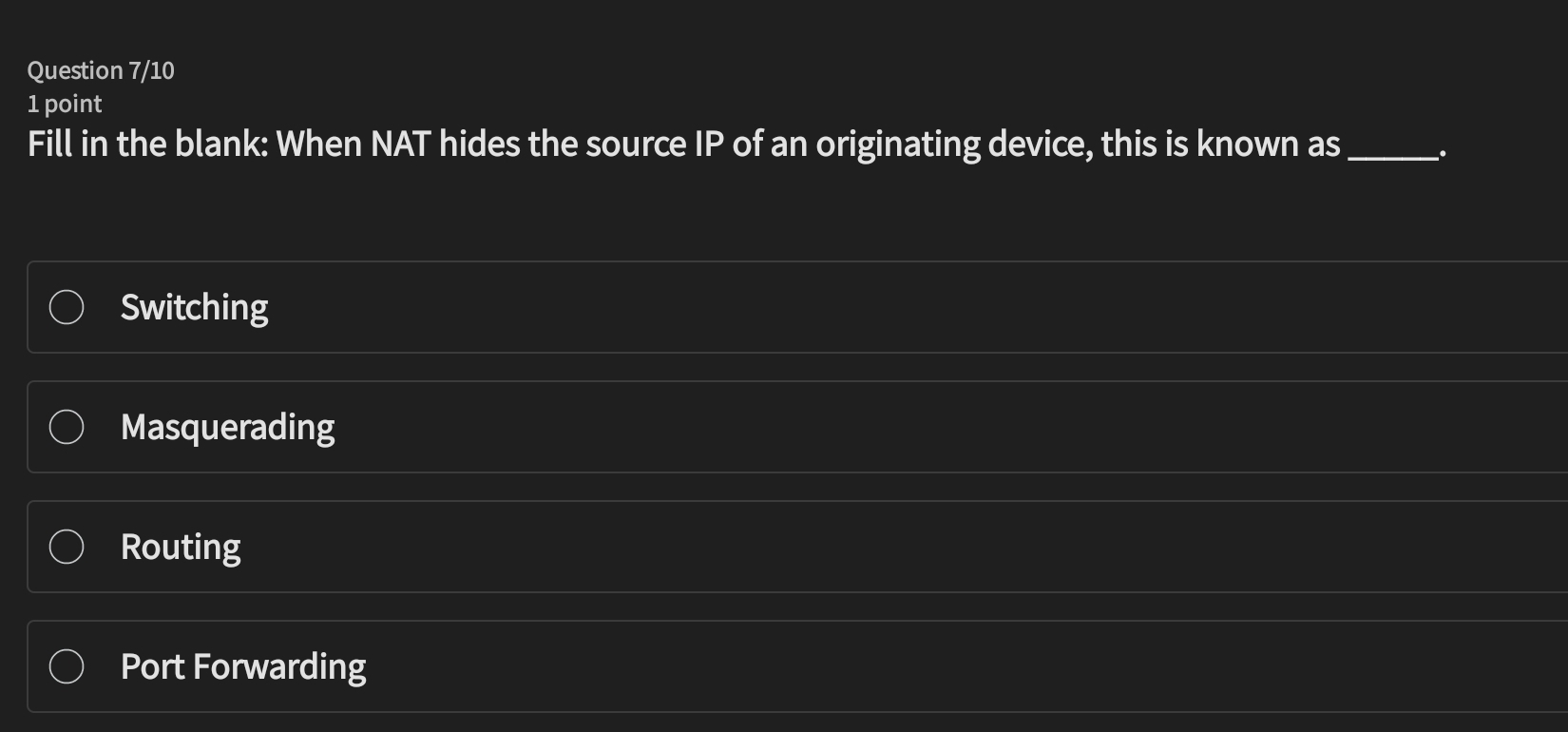Select the second answer row
Viewport: 1568px width, 732px height.
pyautogui.click(x=760, y=427)
